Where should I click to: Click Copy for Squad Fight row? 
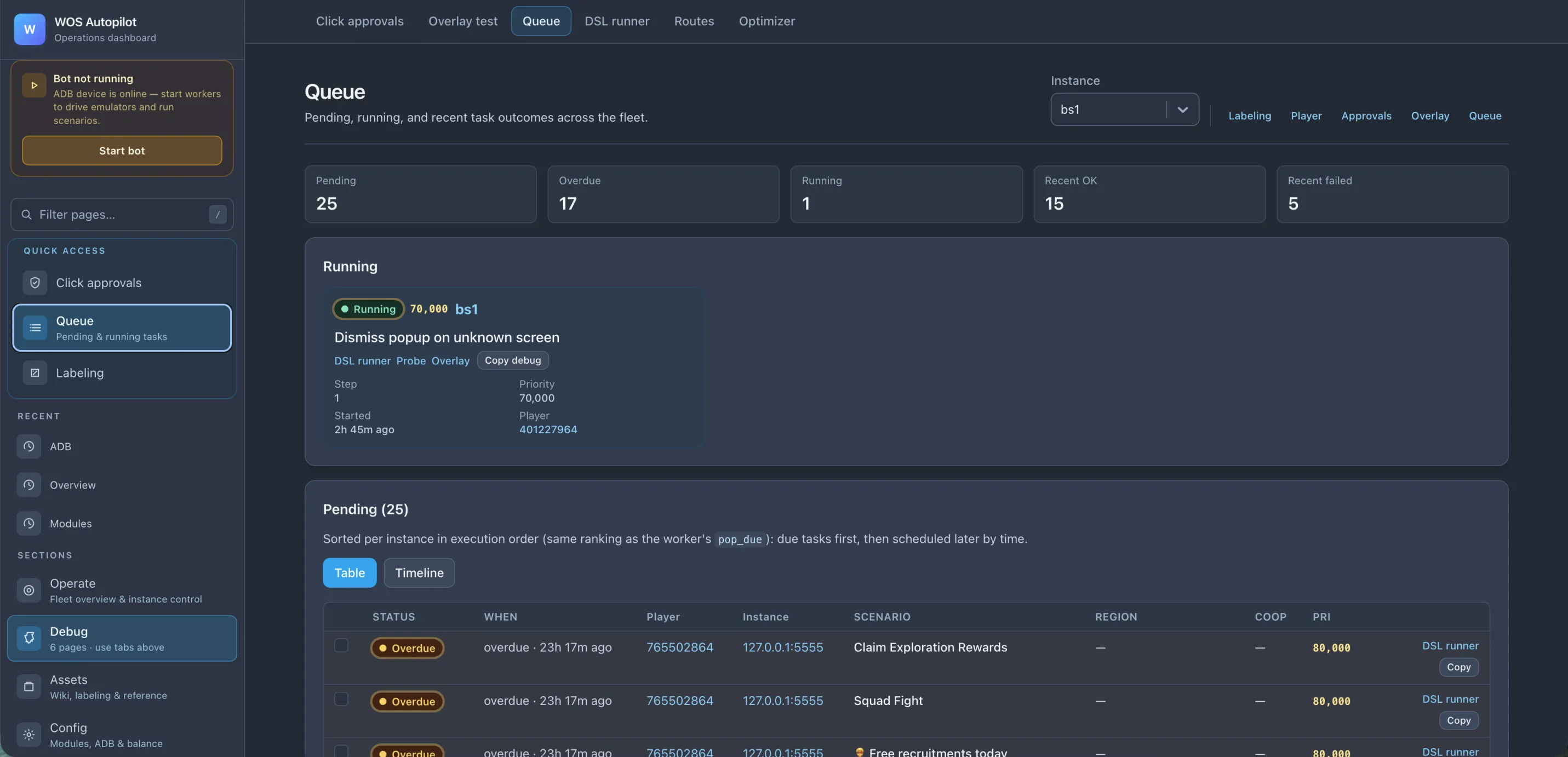(1458, 720)
